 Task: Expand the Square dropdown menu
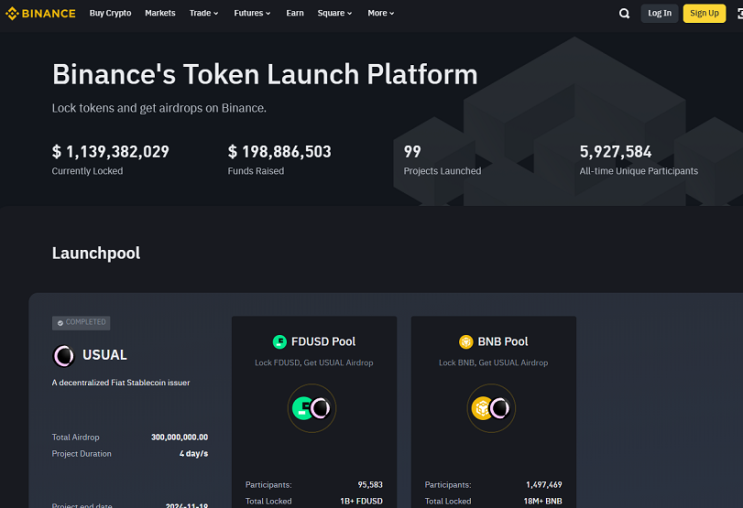(x=335, y=13)
